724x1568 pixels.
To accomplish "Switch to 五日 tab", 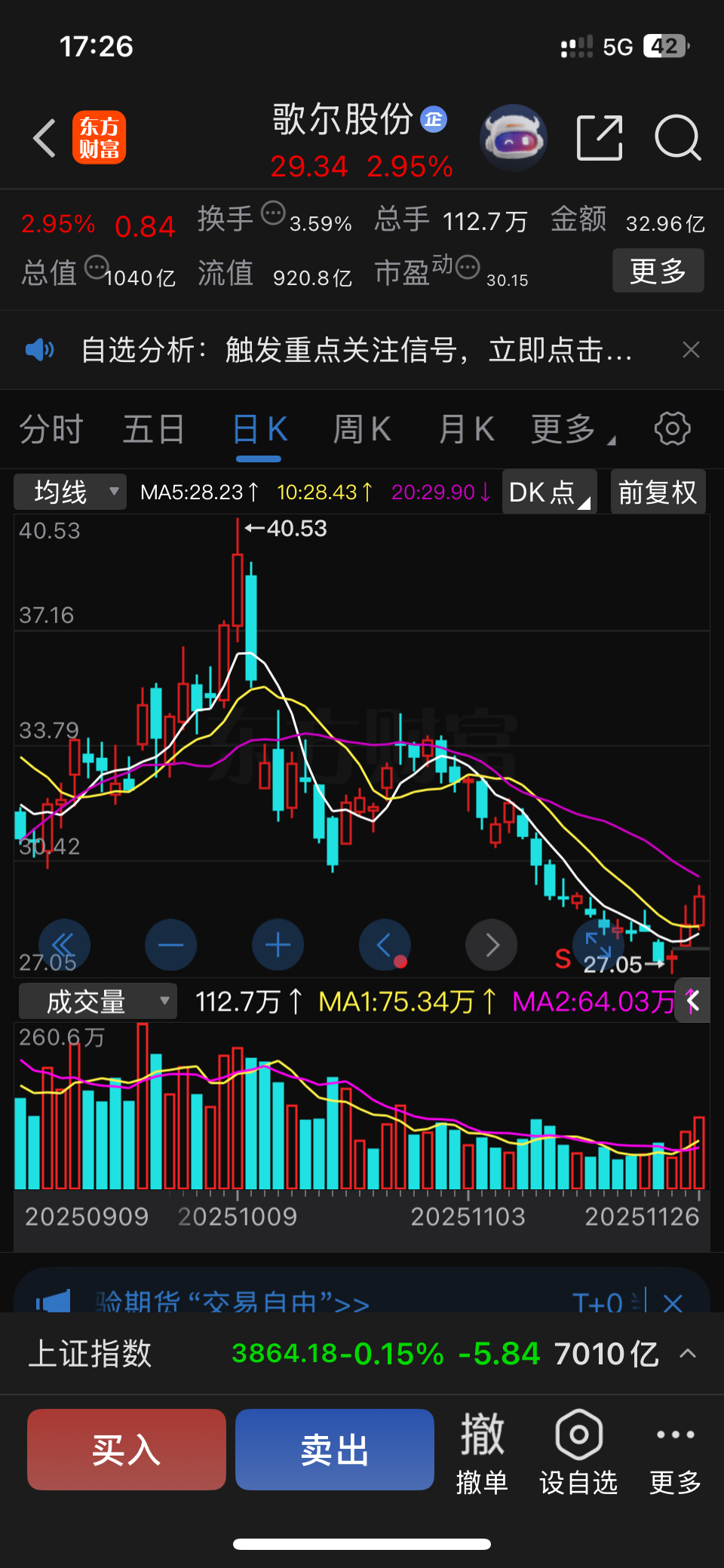I will 154,429.
